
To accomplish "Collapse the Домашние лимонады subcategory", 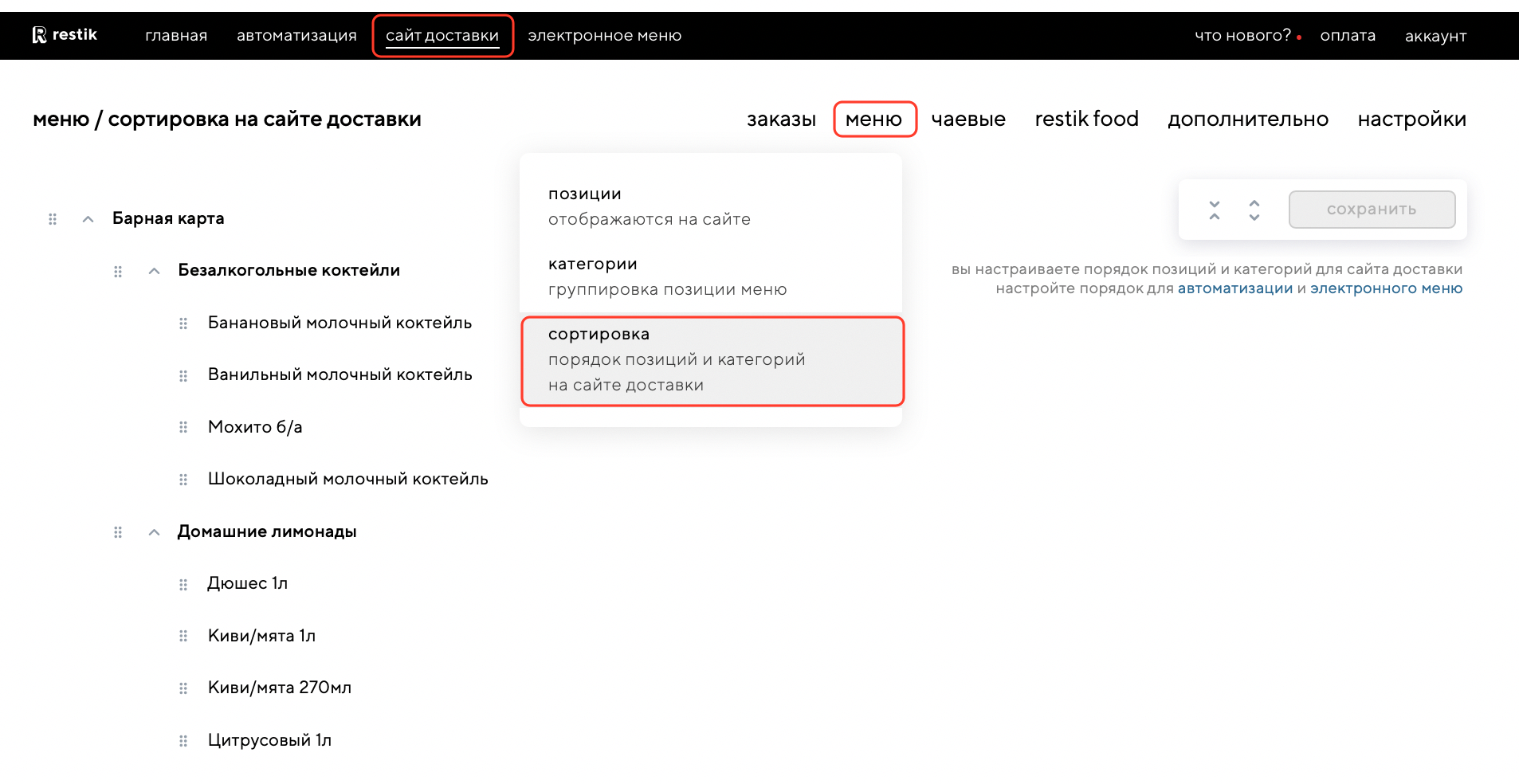I will coord(155,532).
